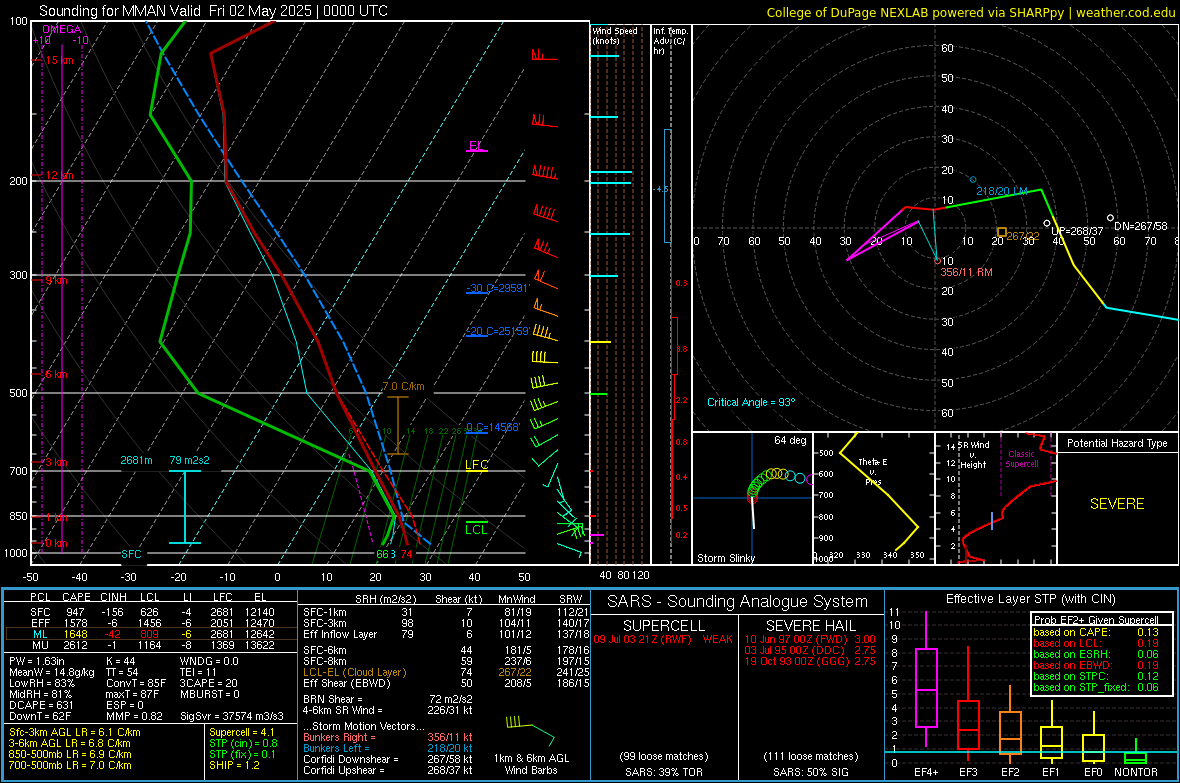Select the MU parcel row
1180x783 pixels.
(x=151, y=645)
